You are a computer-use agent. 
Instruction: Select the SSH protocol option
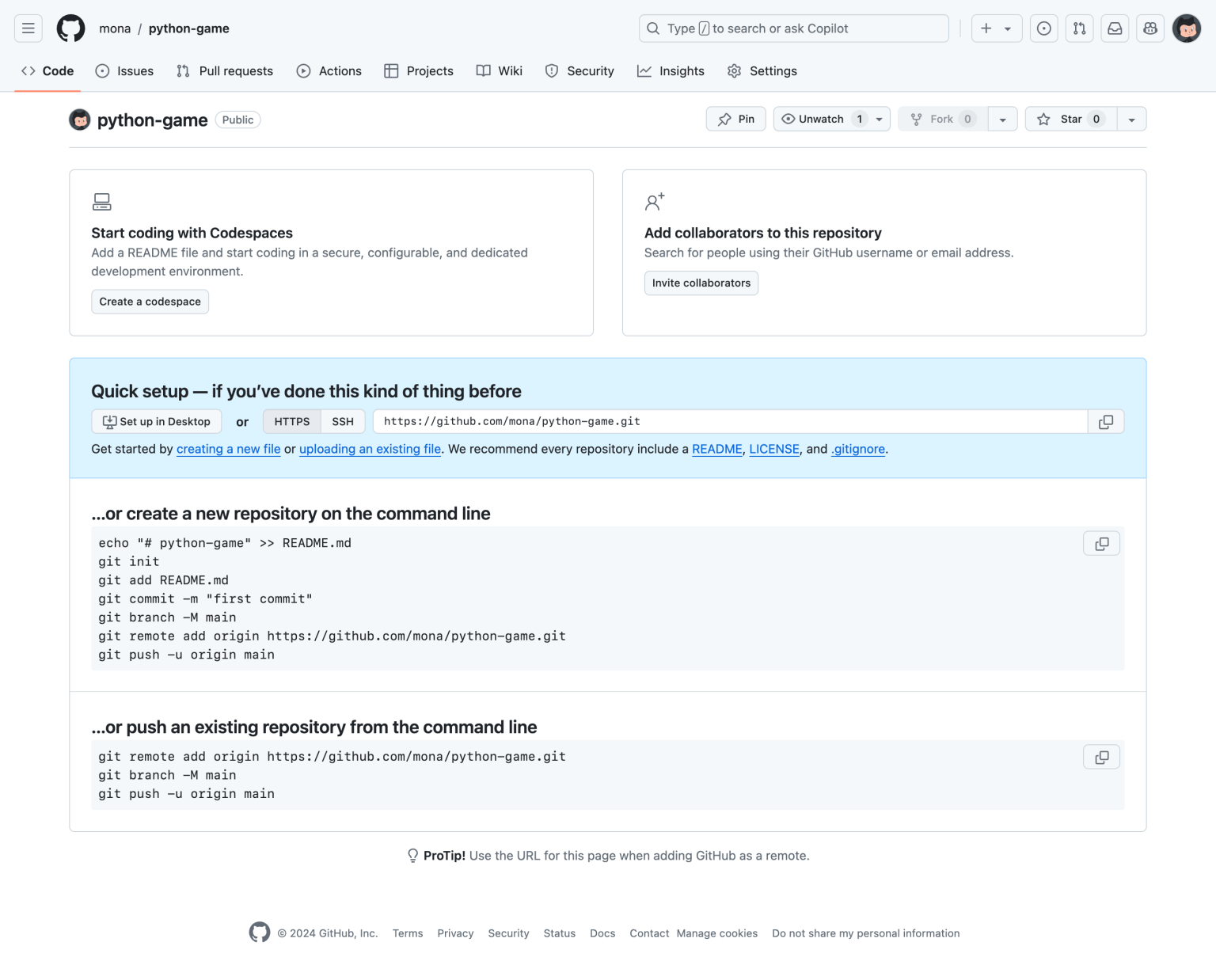click(343, 421)
